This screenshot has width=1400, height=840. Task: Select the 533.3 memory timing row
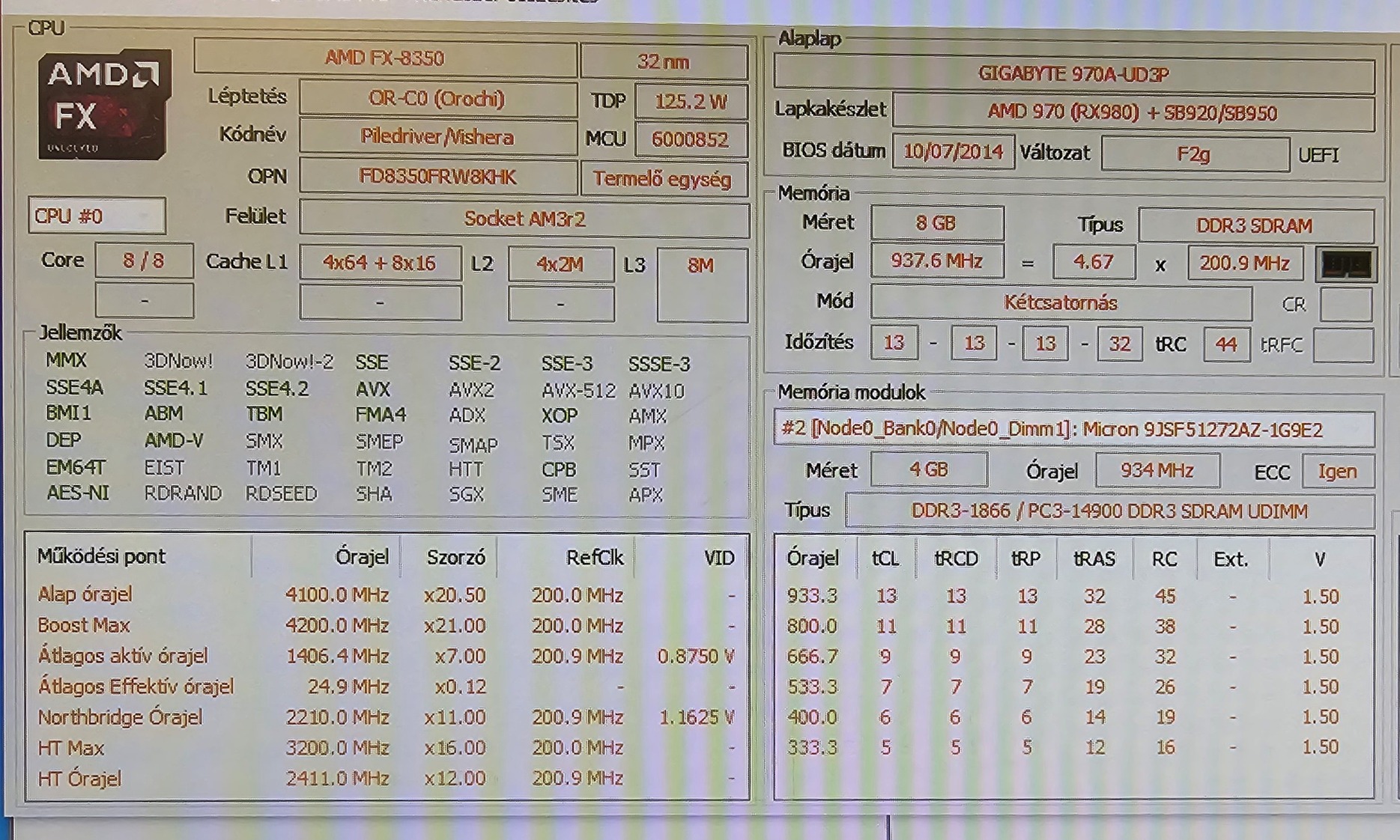point(1074,687)
